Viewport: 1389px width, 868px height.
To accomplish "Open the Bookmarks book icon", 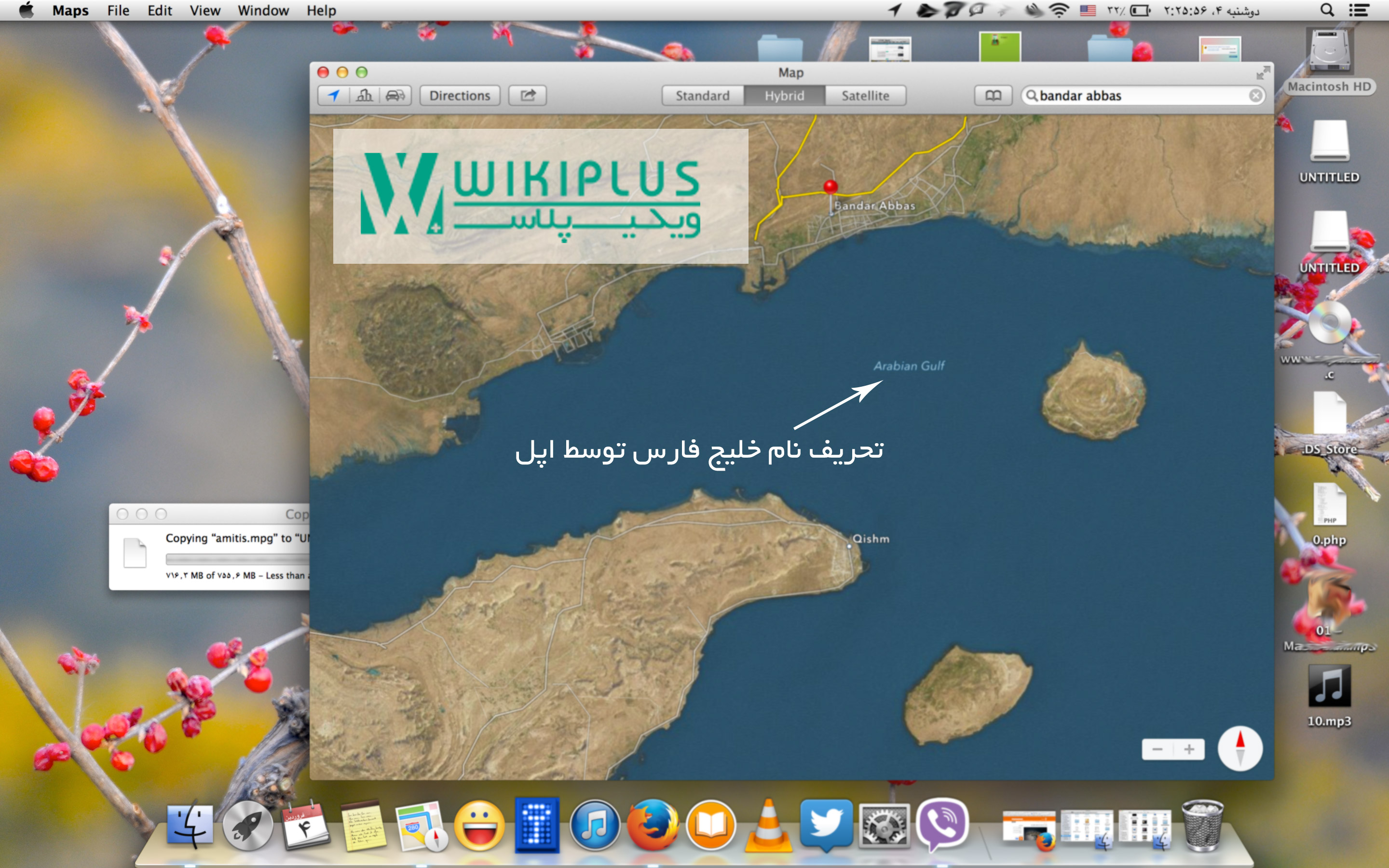I will pos(993,95).
